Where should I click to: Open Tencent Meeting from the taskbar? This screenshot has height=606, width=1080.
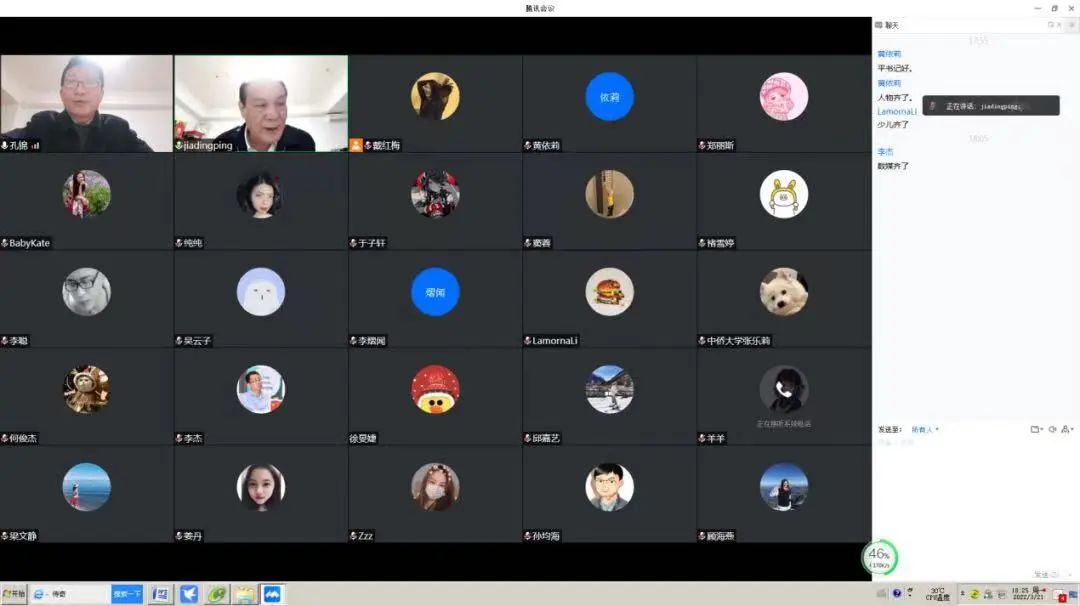[272, 594]
